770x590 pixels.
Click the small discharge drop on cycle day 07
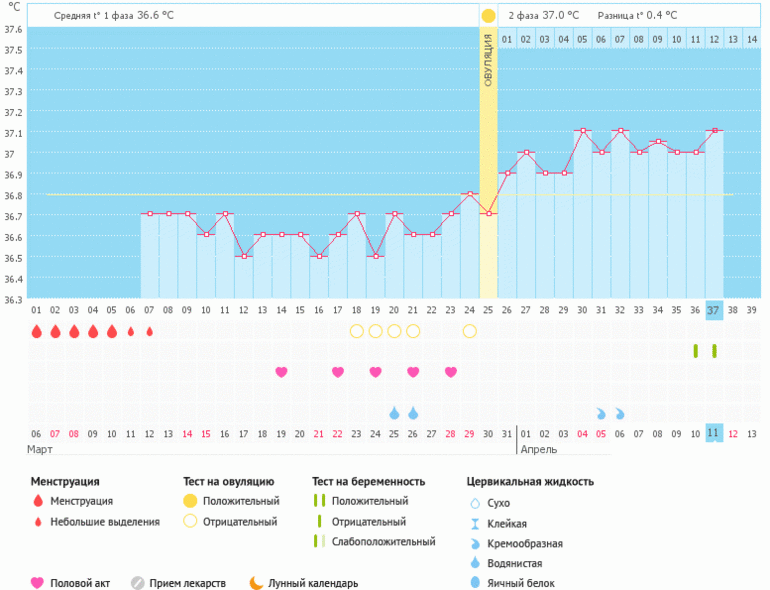coord(149,331)
